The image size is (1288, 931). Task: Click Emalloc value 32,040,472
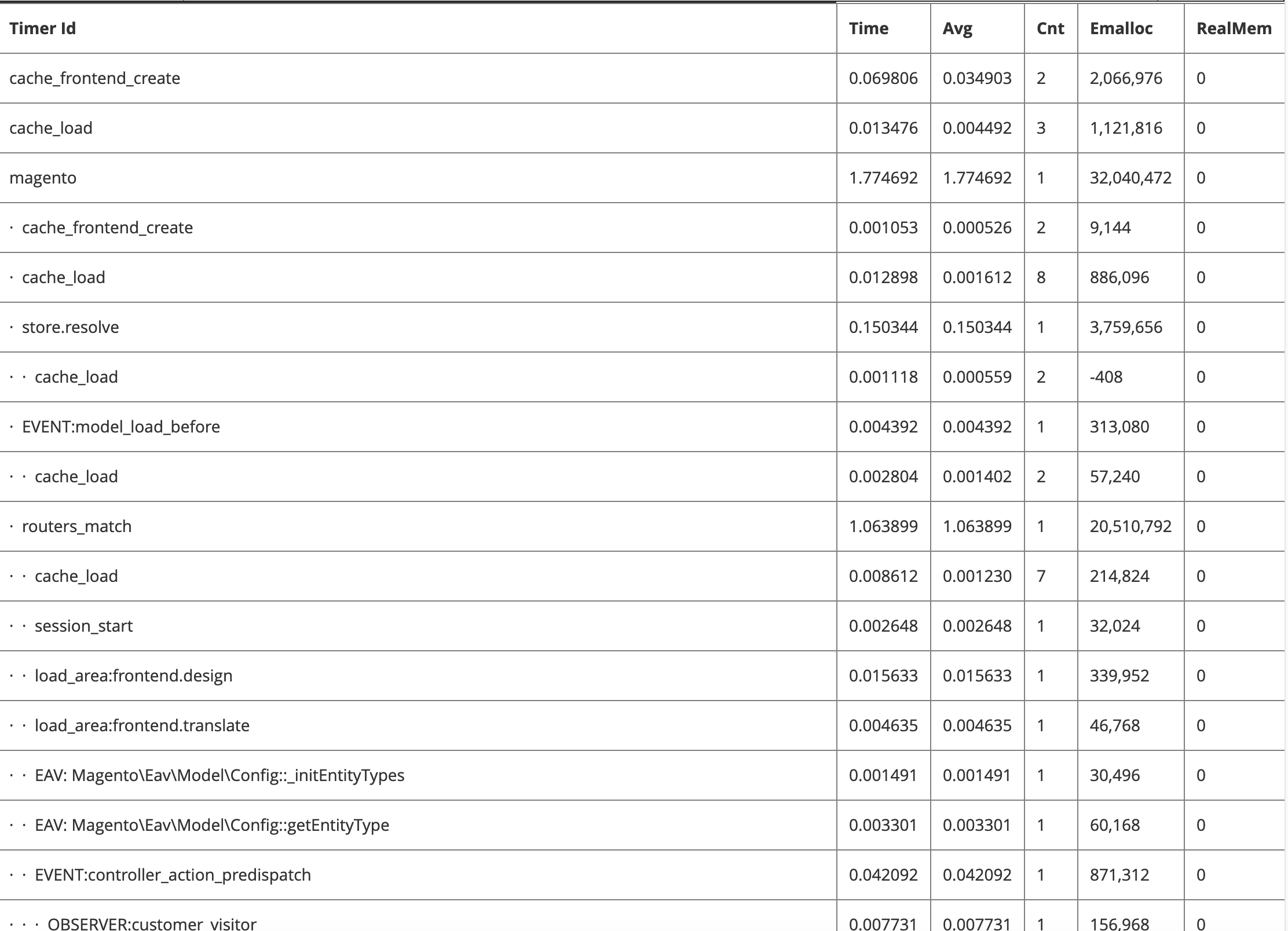pyautogui.click(x=1130, y=178)
